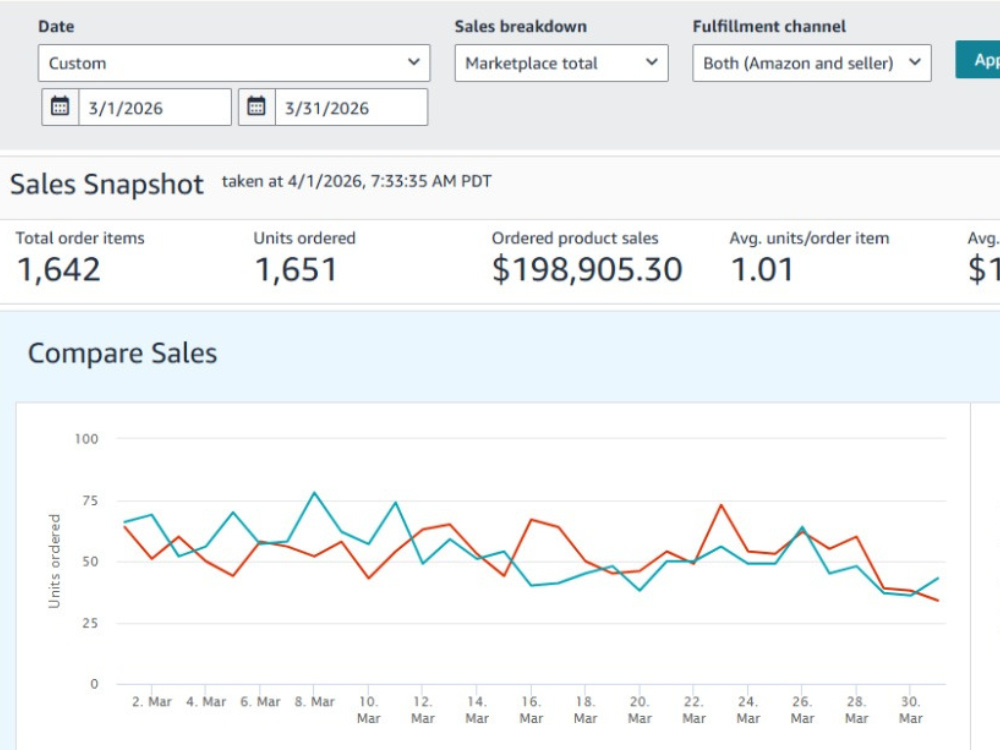The image size is (1000, 750).
Task: Focus the 3/31/2026 end date field
Action: [x=351, y=107]
